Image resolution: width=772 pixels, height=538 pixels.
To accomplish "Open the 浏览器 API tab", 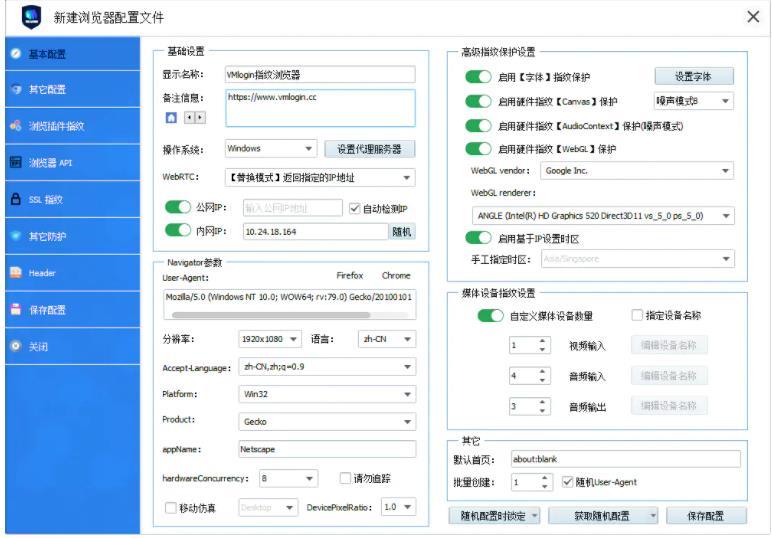I will 73,162.
